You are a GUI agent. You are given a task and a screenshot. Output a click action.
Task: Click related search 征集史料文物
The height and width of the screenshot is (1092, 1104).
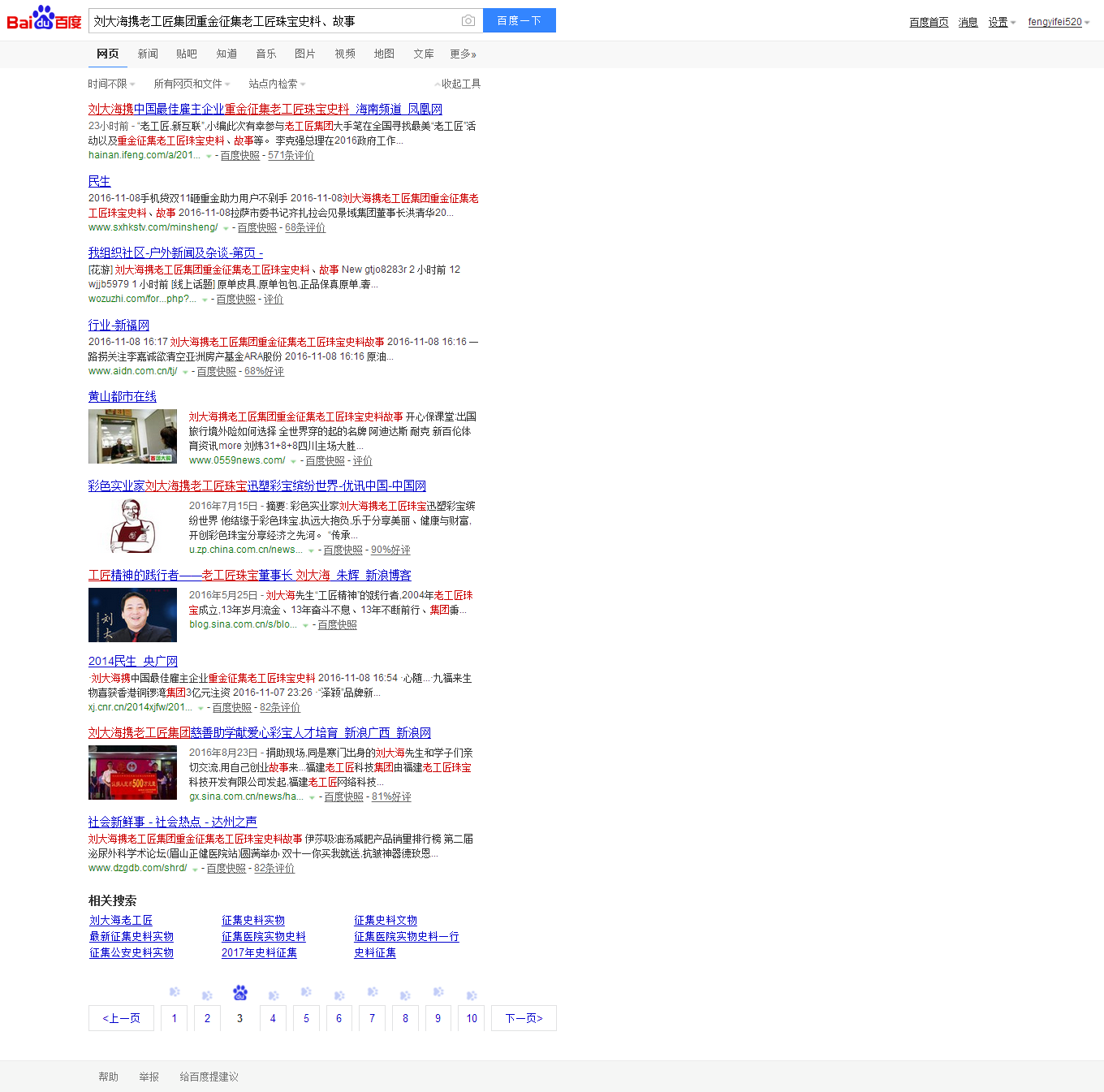point(386,920)
